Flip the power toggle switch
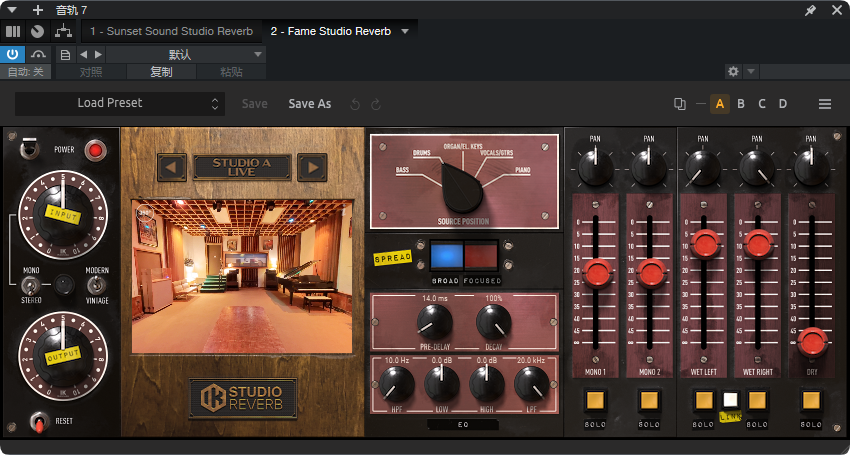The width and height of the screenshot is (850, 455). [x=30, y=148]
